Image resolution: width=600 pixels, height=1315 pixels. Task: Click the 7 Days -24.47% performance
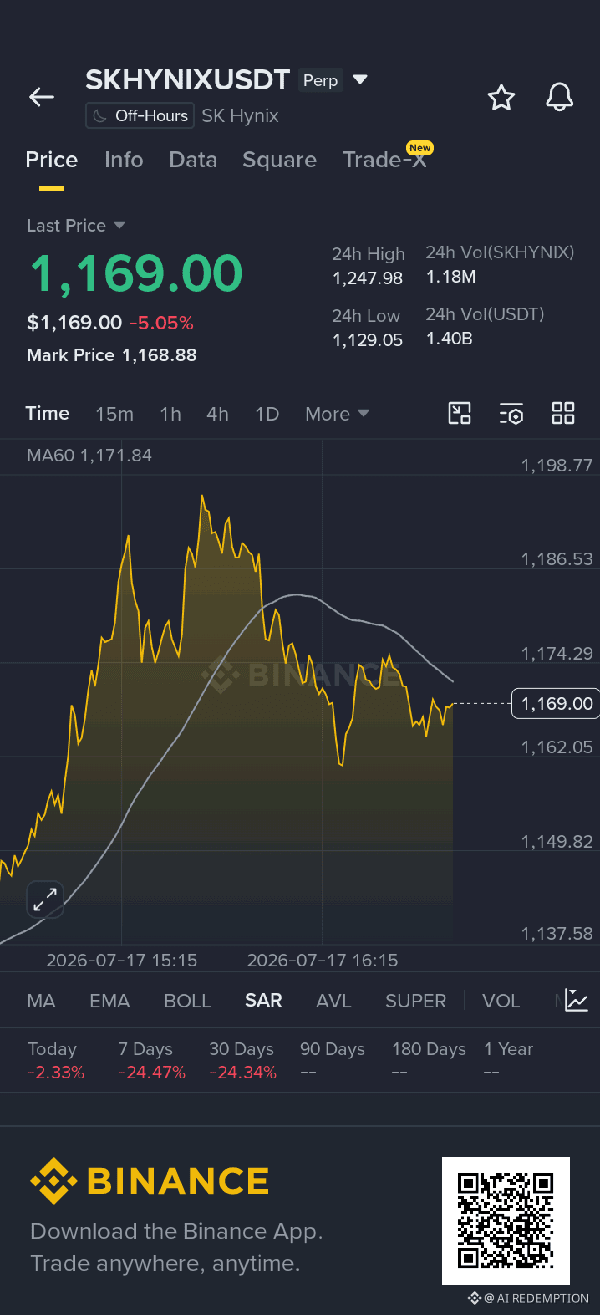152,1060
